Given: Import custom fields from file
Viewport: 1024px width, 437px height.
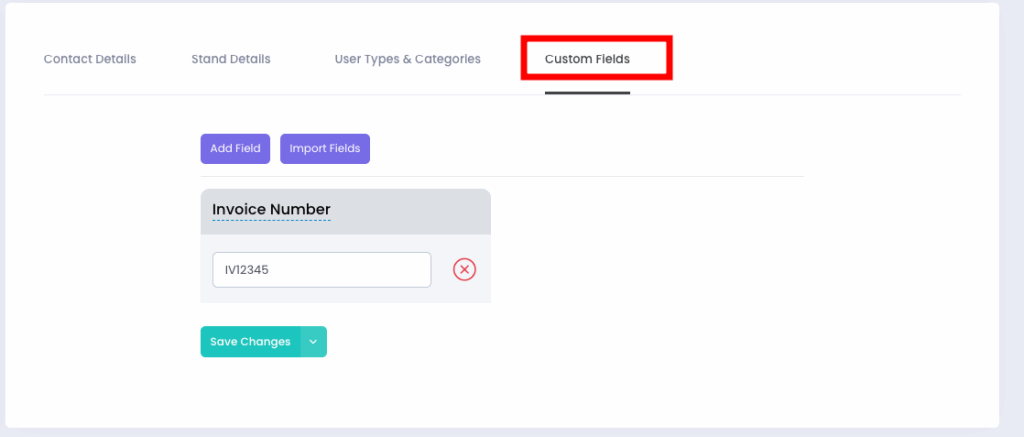Looking at the screenshot, I should click(x=325, y=149).
